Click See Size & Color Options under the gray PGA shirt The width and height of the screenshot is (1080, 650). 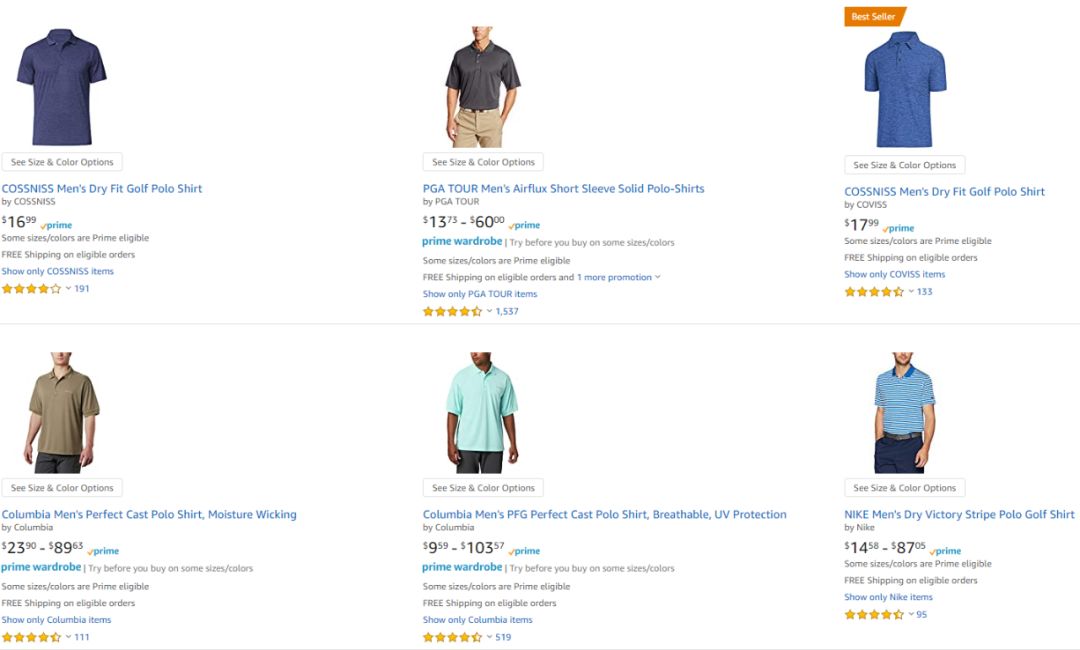coord(483,161)
